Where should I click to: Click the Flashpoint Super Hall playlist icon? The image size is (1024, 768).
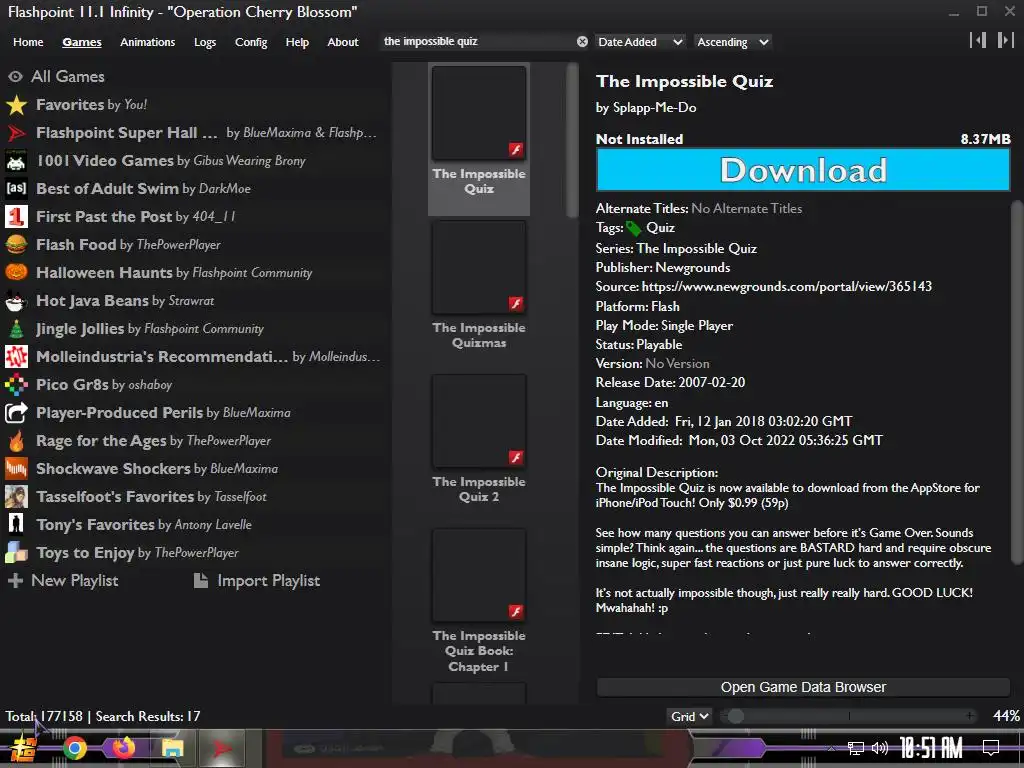[x=16, y=133]
